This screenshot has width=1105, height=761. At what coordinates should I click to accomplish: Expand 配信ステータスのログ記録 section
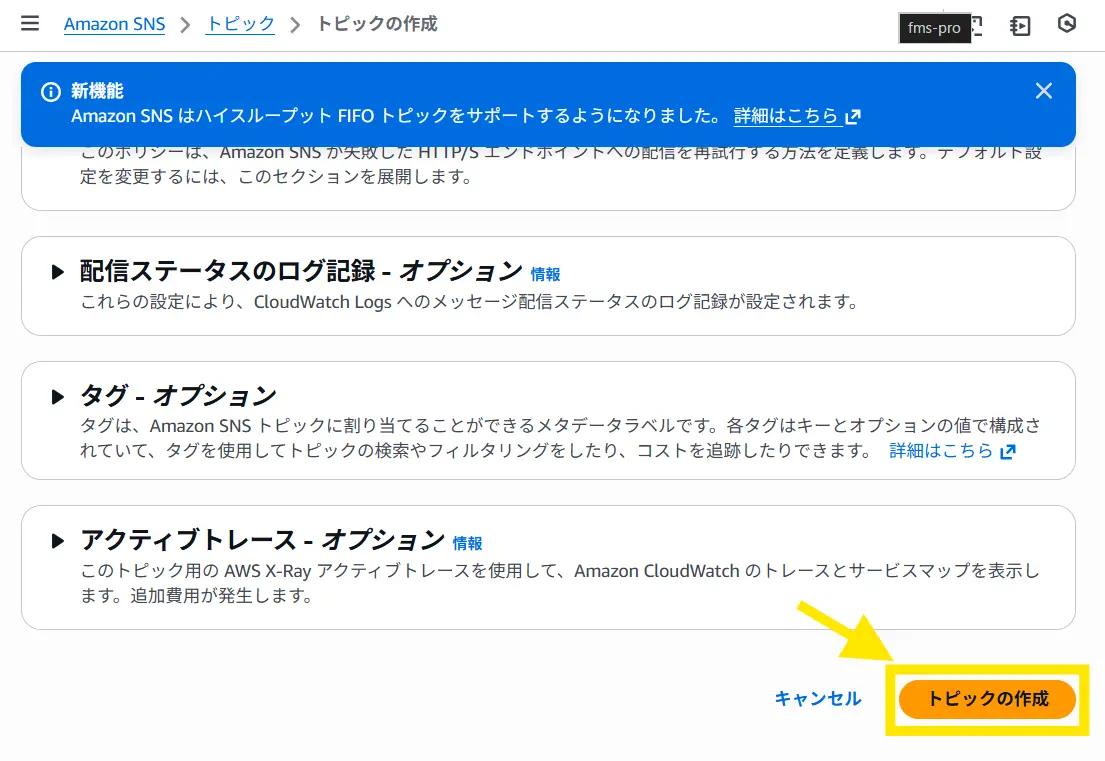(58, 272)
